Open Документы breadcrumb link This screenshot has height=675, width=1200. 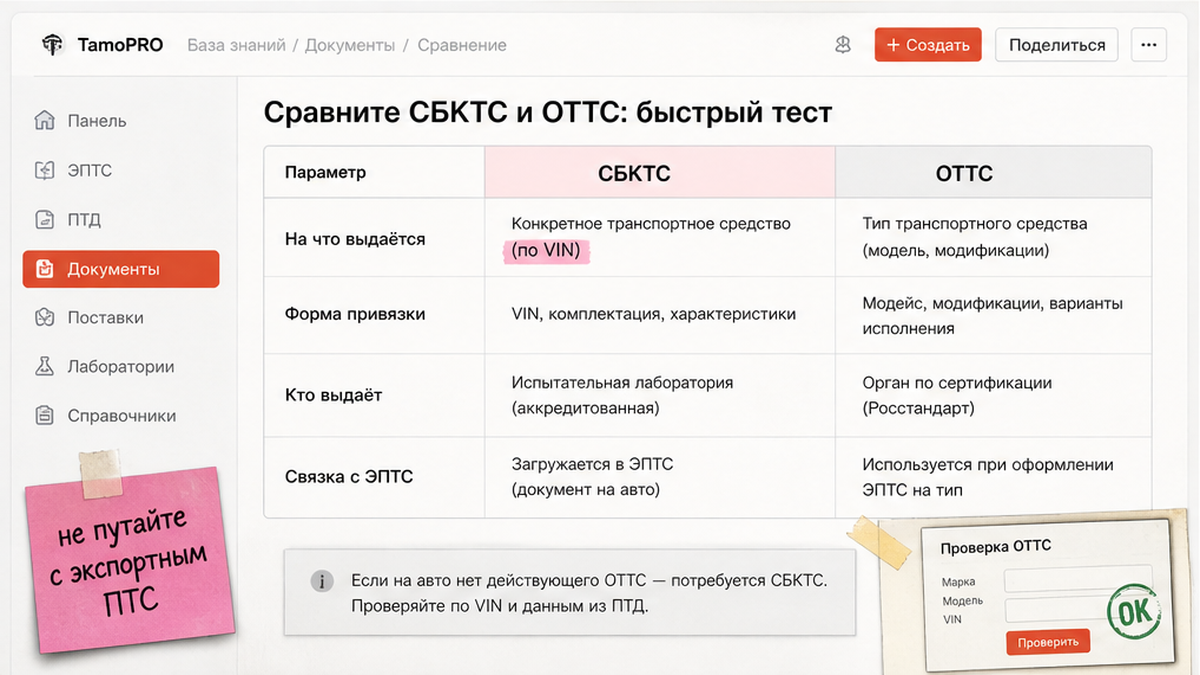pos(350,45)
